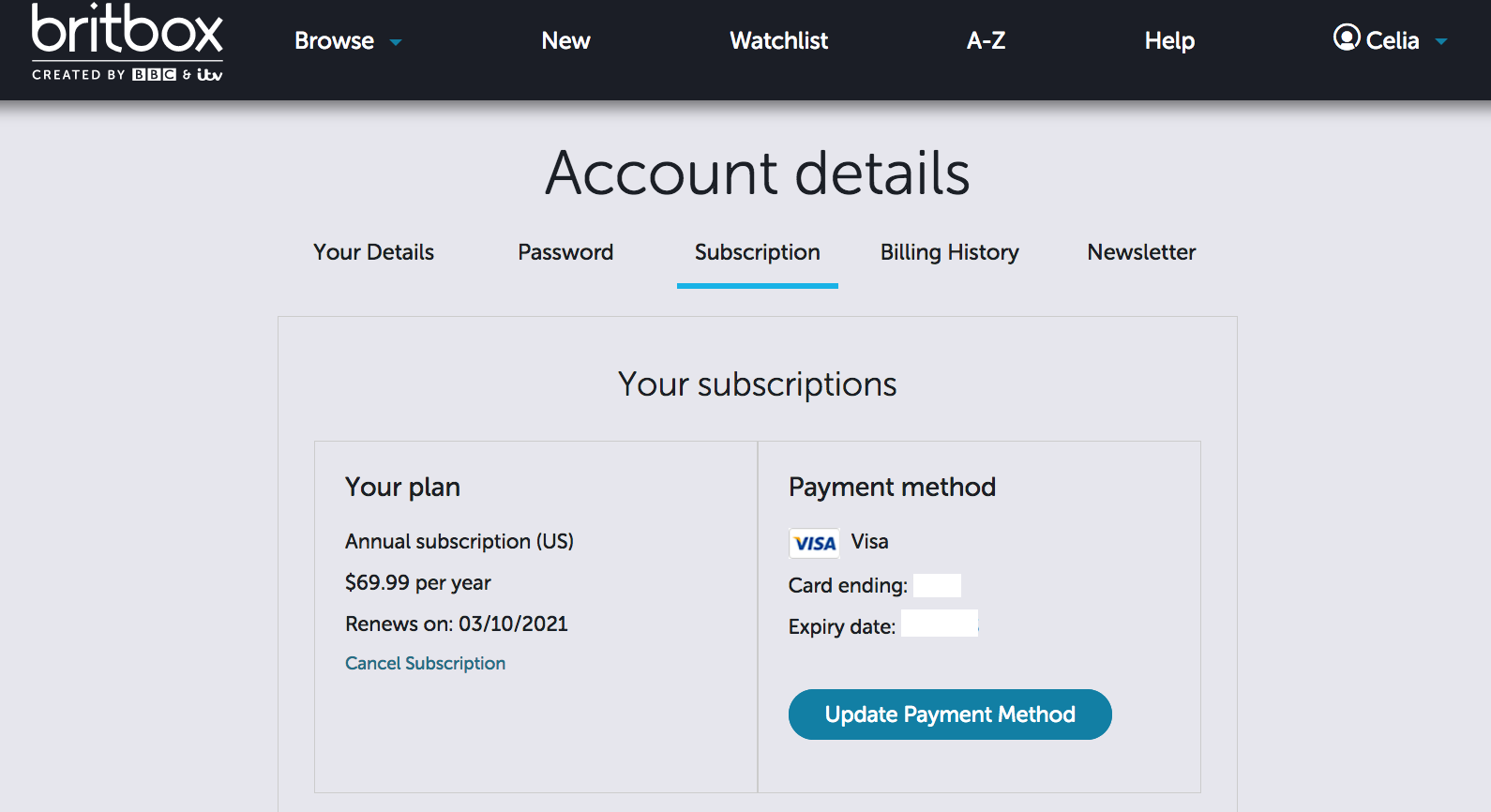This screenshot has height=812, width=1491.
Task: Click the profile avatar icon beside Celia
Action: [x=1347, y=38]
